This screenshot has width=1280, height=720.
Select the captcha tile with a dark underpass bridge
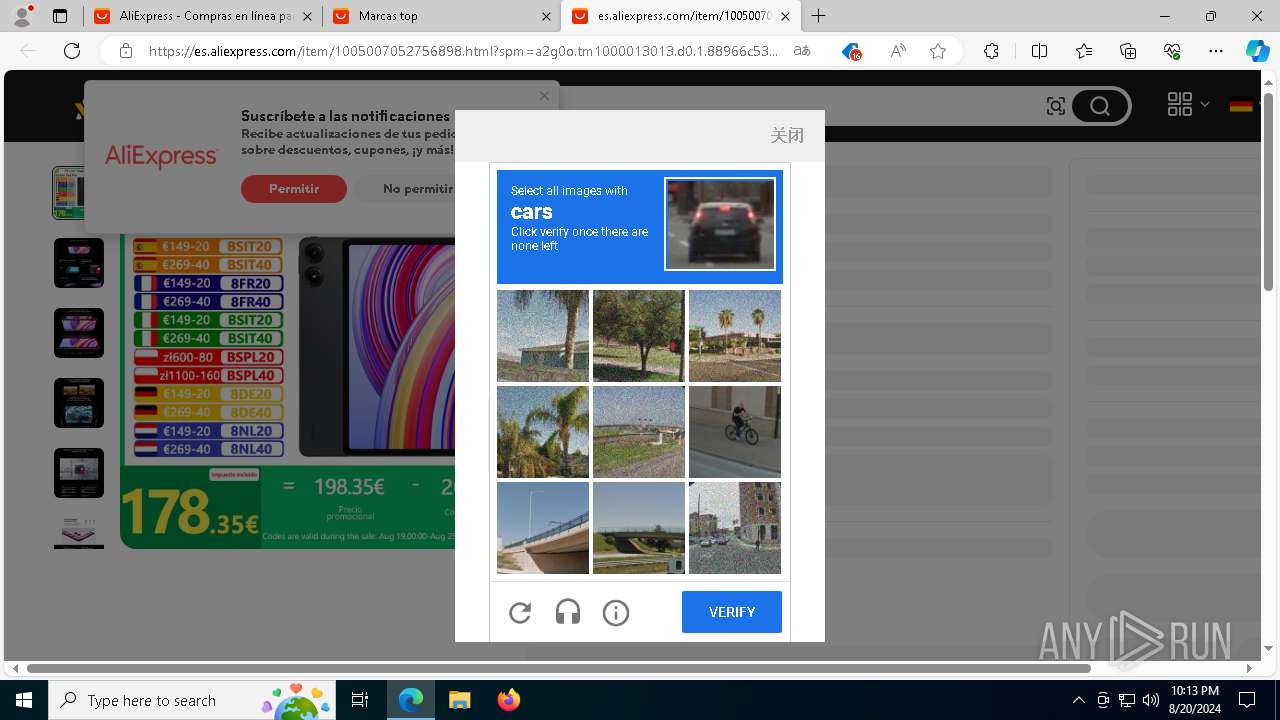pos(639,528)
